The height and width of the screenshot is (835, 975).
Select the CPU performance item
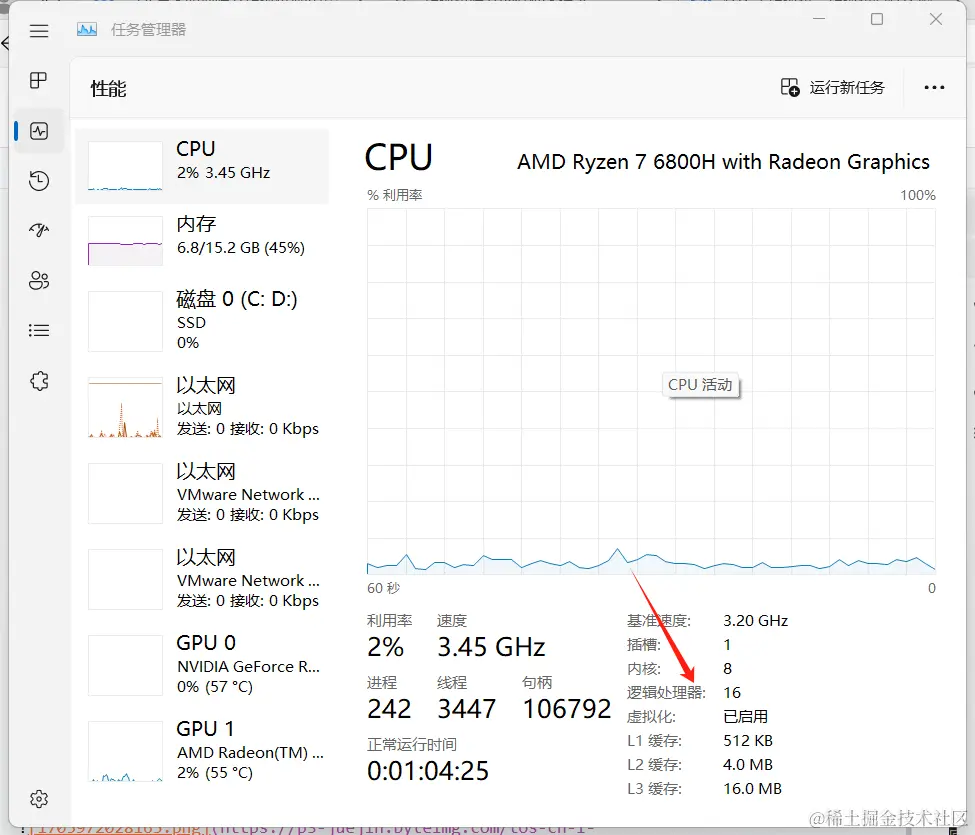[202, 166]
